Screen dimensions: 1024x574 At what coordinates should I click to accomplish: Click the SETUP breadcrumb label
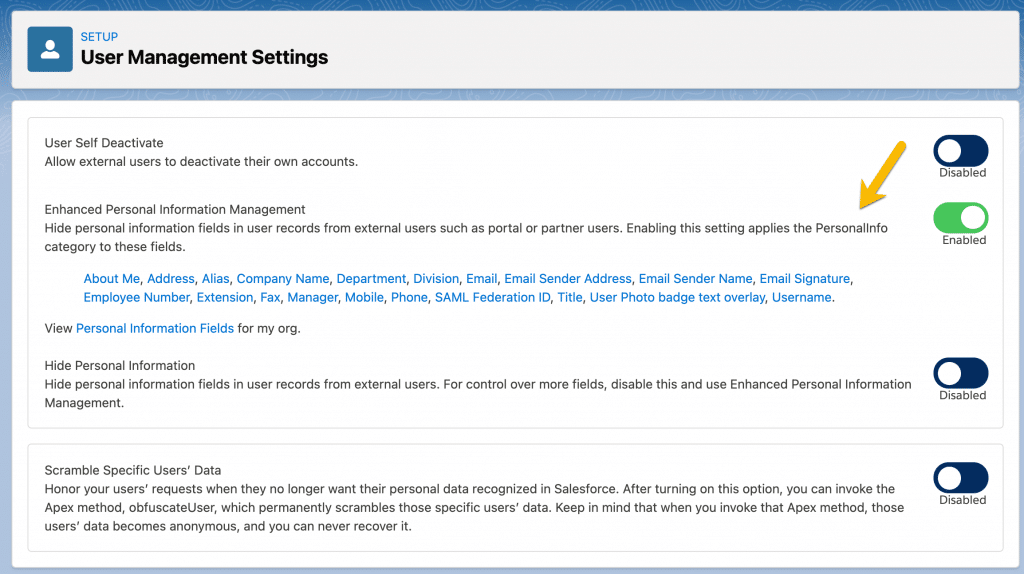(99, 37)
